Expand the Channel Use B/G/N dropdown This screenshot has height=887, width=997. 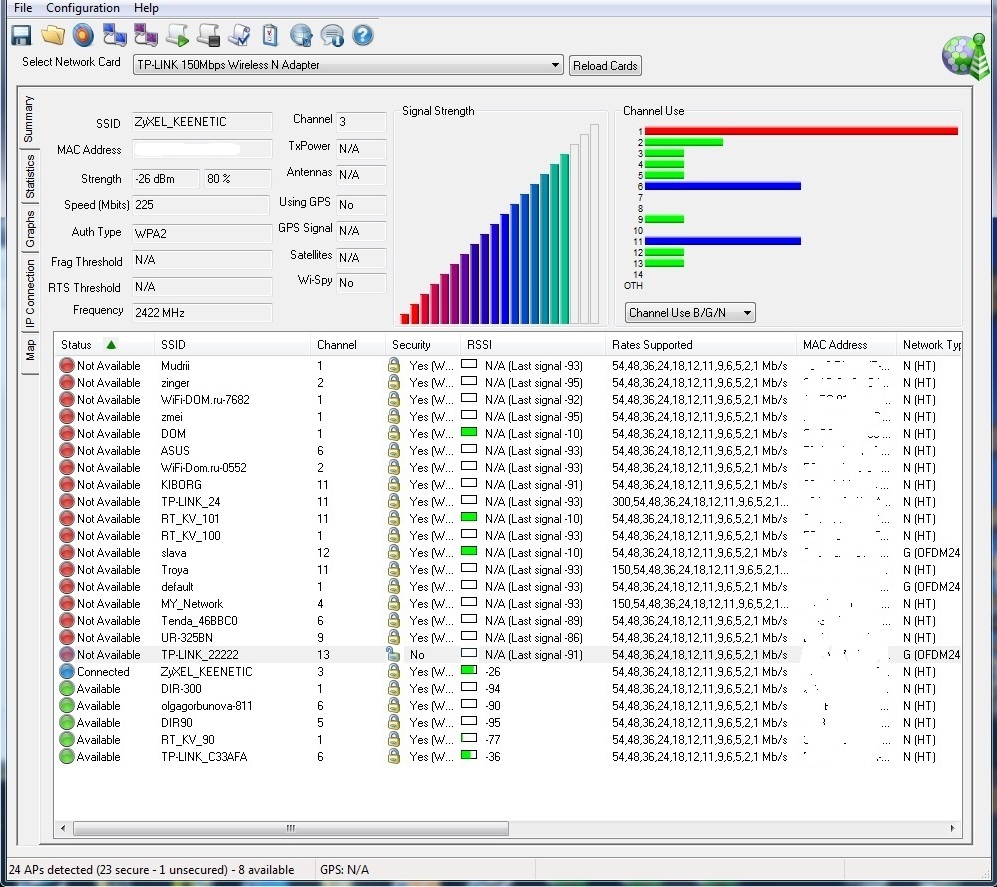pyautogui.click(x=690, y=313)
